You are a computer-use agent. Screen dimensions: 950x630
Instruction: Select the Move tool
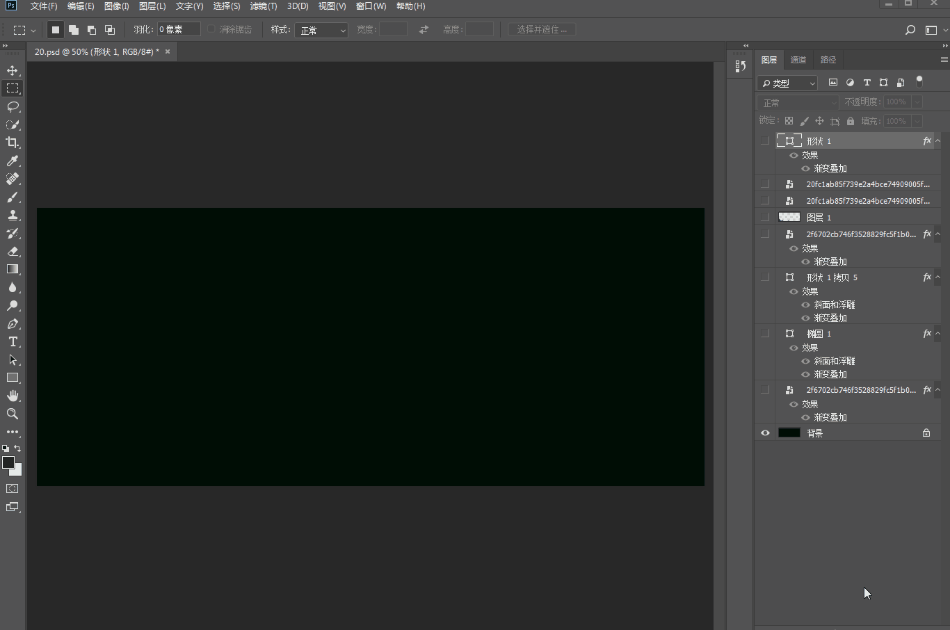point(13,70)
